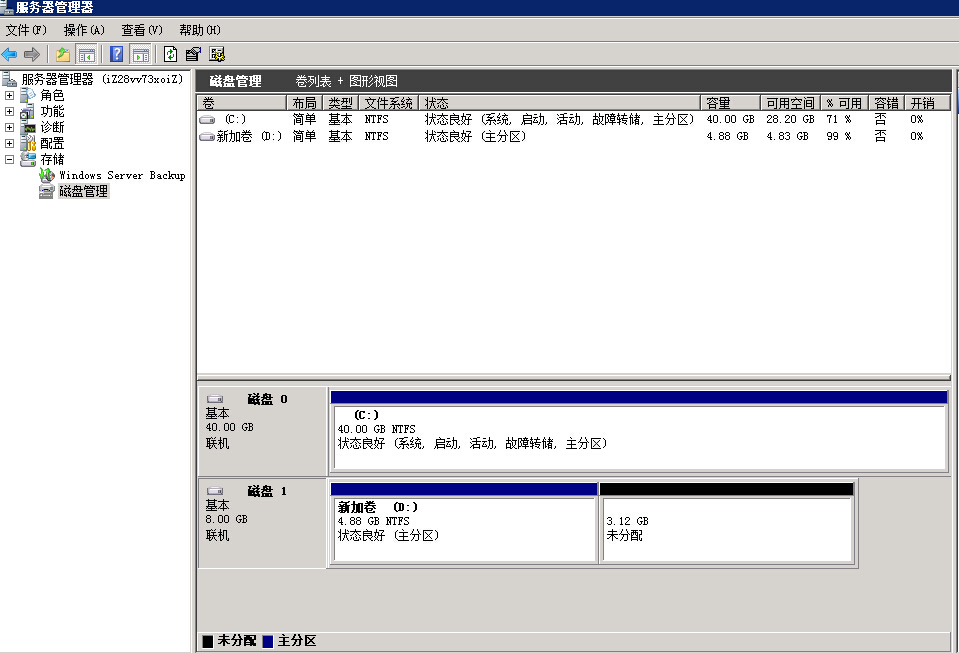Click the Back arrow toolbar icon

point(10,54)
